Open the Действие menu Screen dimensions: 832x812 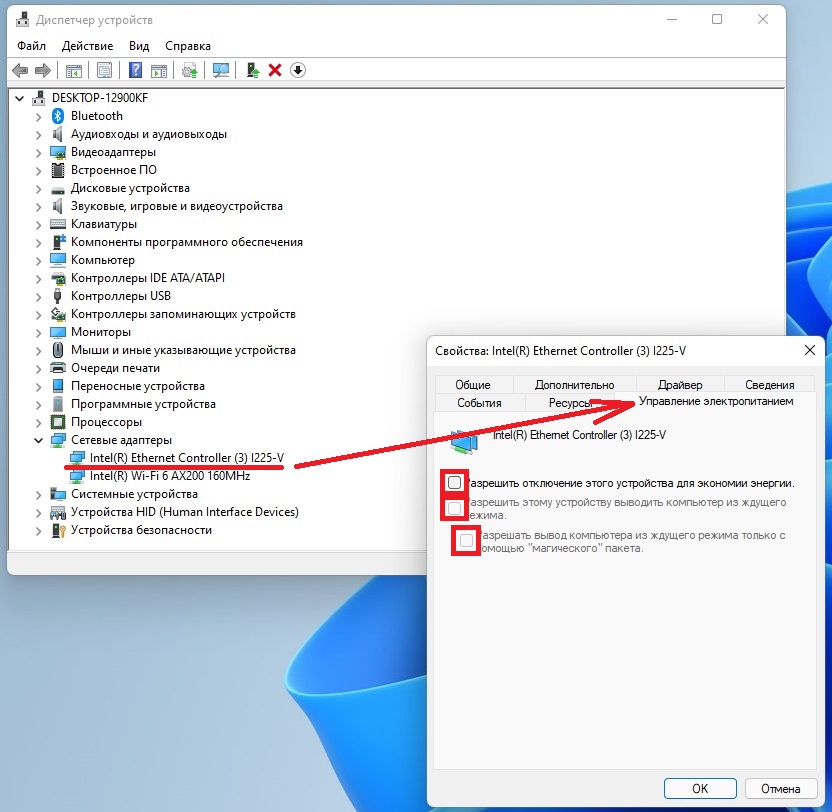click(x=88, y=46)
